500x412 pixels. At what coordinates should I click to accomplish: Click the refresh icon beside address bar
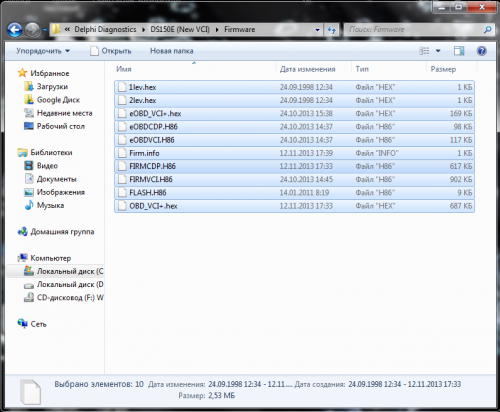[x=331, y=30]
